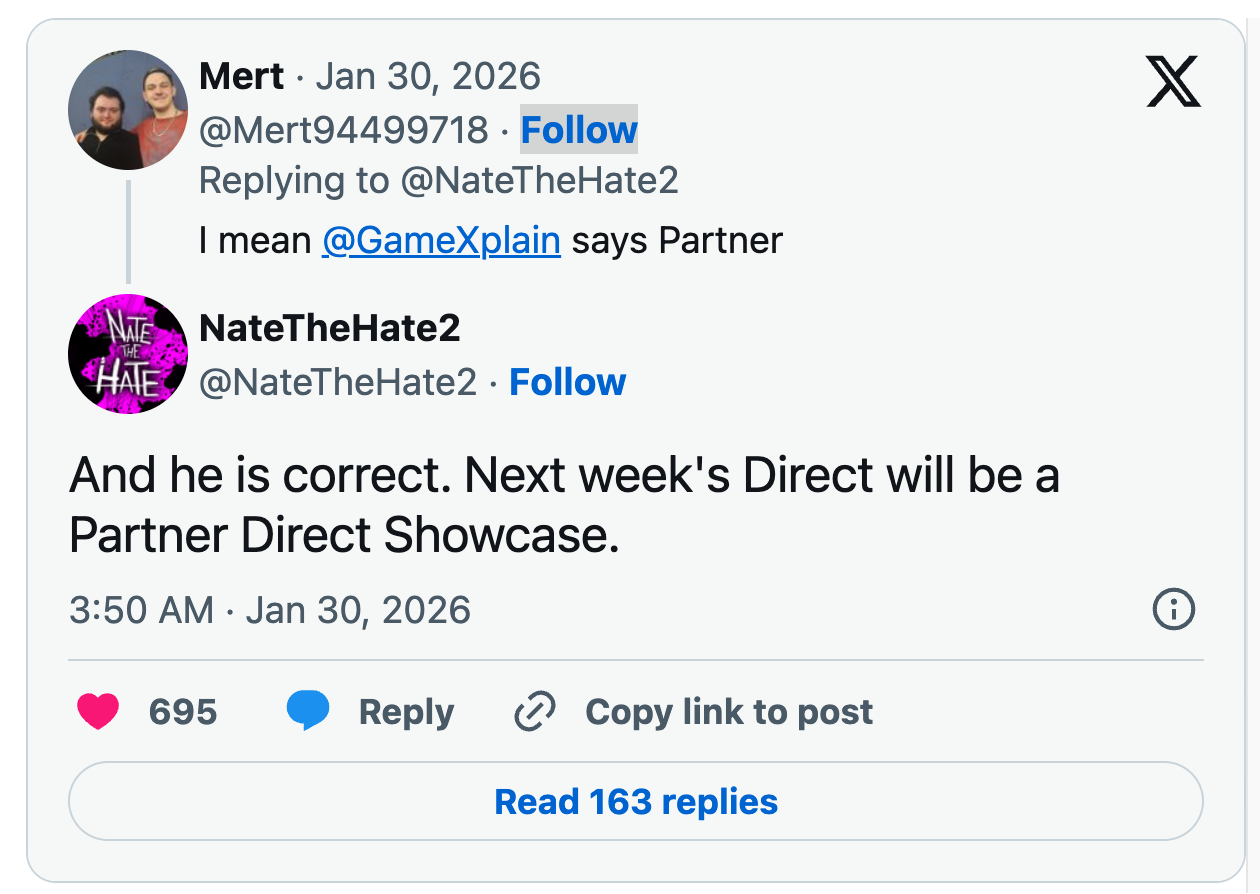
Task: Click the X logo icon
Action: (1172, 82)
